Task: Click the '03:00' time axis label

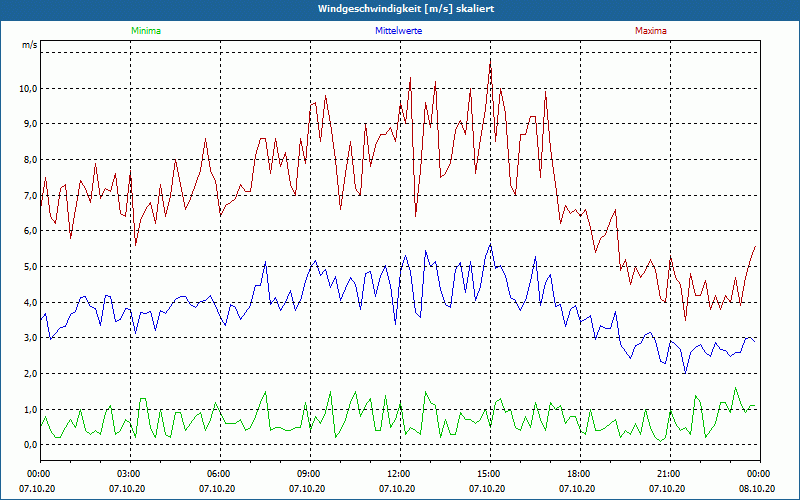Action: (x=128, y=474)
